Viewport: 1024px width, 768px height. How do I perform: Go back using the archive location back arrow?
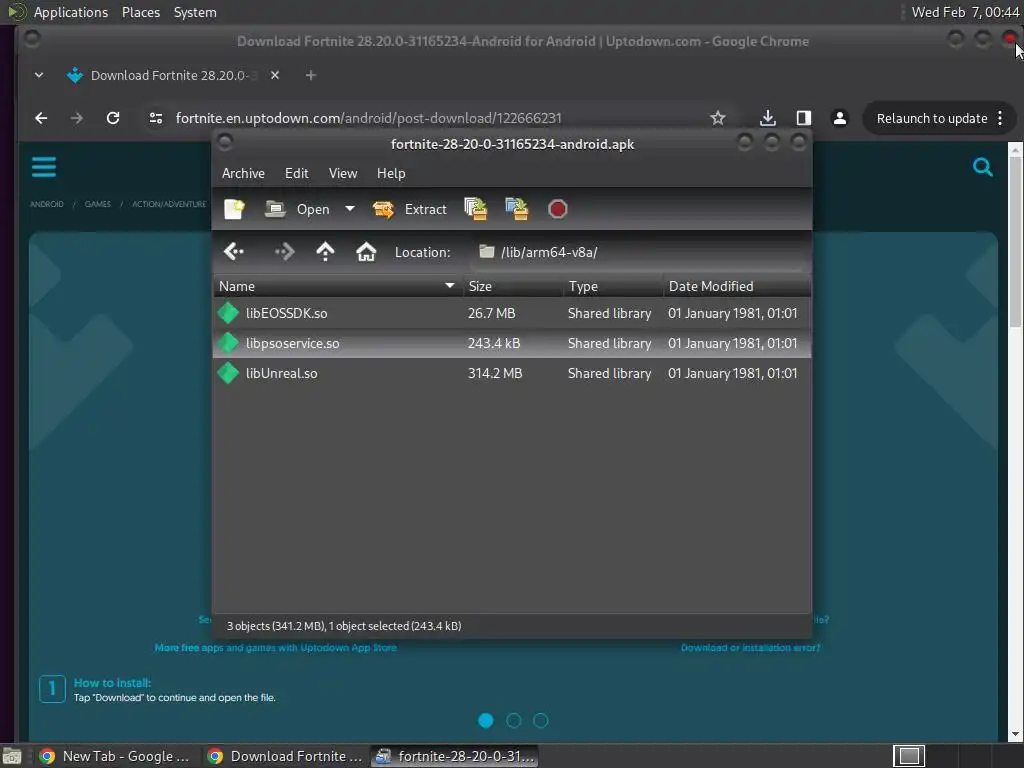[x=234, y=251]
